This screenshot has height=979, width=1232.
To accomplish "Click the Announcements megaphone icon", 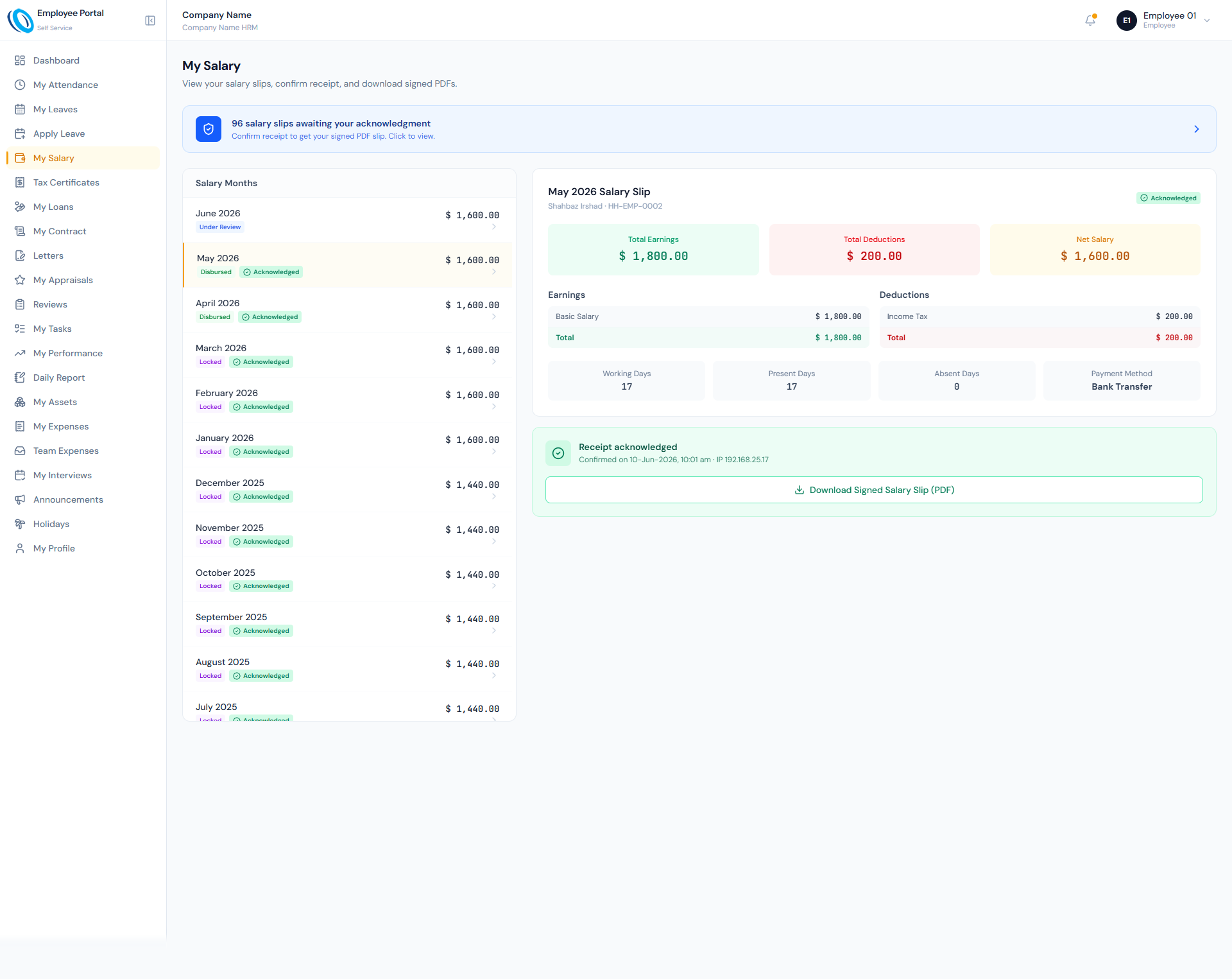I will 20,499.
